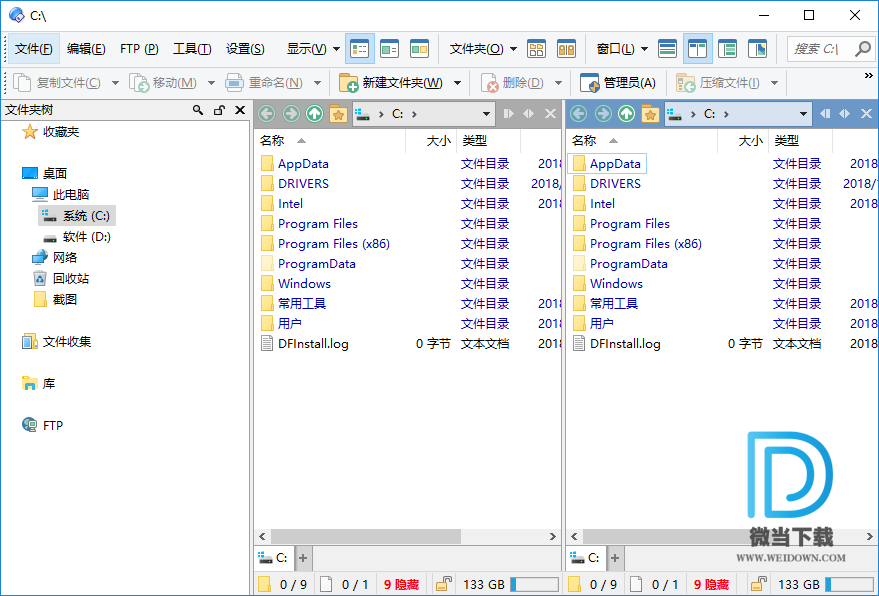Click the search magnifier icon in toolbar
Image resolution: width=879 pixels, height=596 pixels.
point(863,49)
